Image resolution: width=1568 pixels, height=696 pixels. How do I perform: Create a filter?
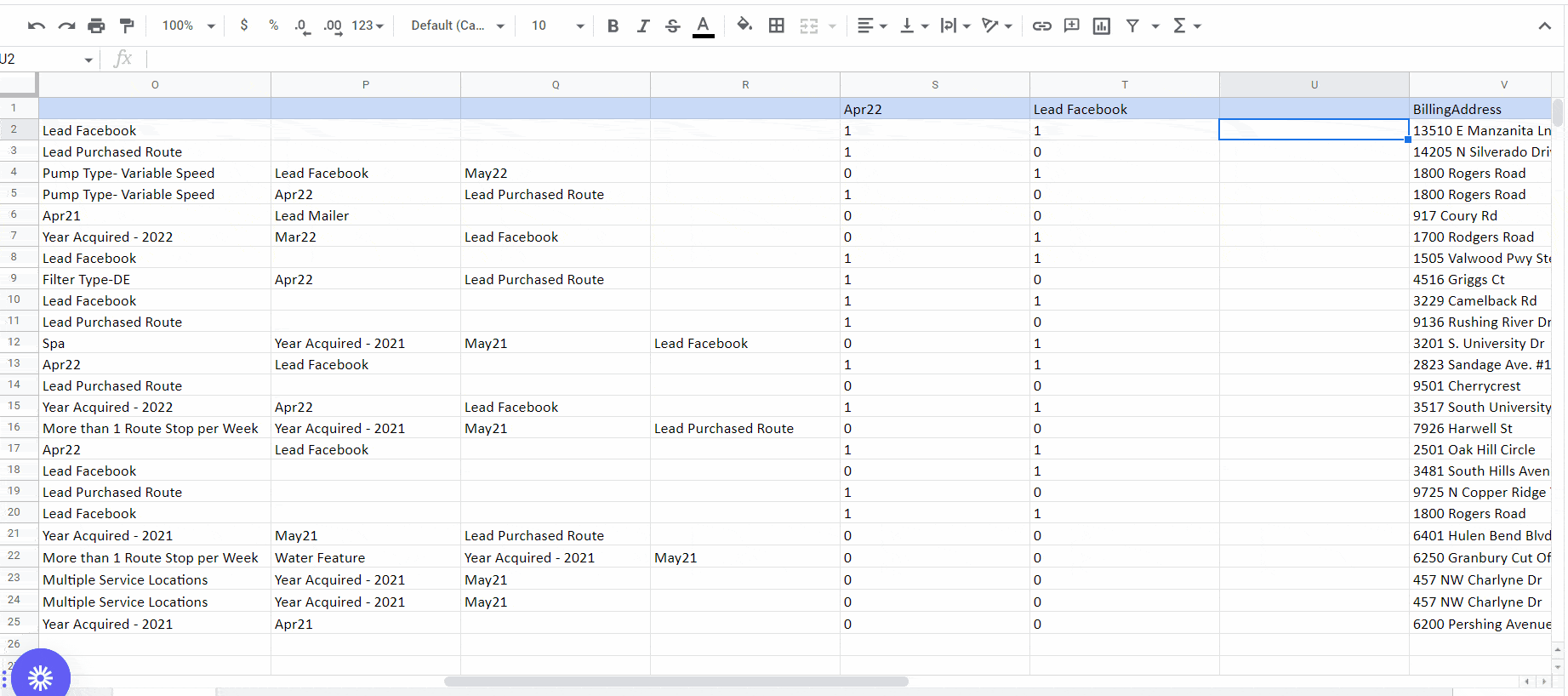1132,26
